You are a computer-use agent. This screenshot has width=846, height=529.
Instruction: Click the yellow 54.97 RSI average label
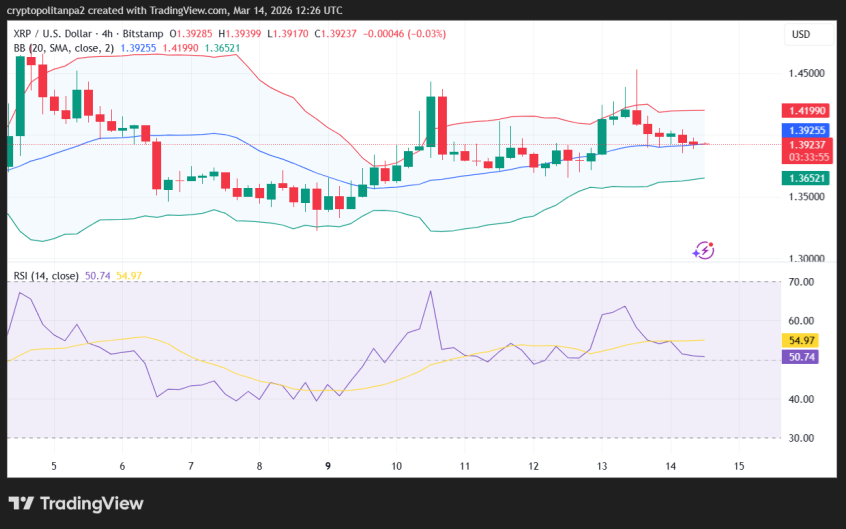click(x=803, y=340)
